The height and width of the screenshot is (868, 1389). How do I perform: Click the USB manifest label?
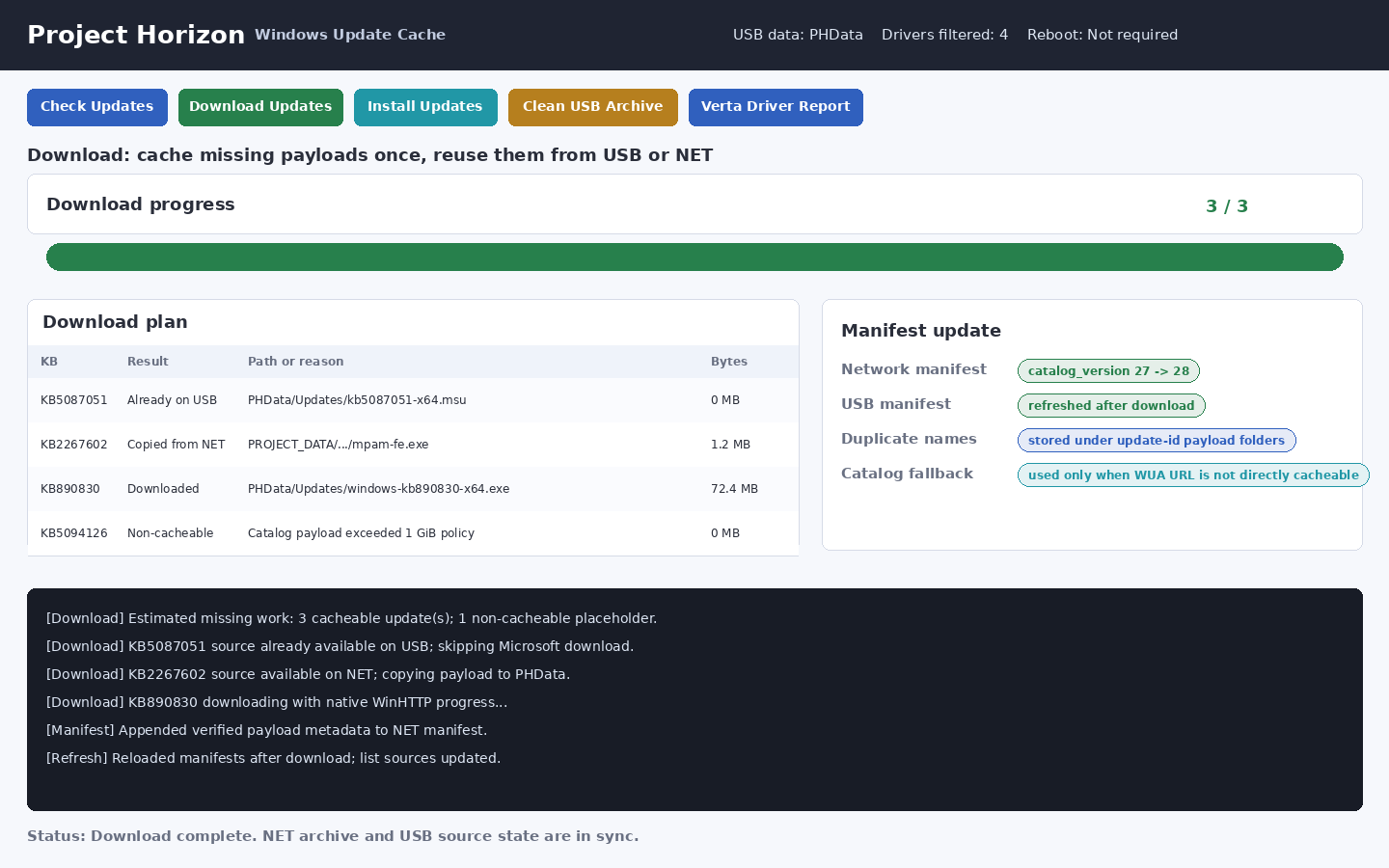896,404
